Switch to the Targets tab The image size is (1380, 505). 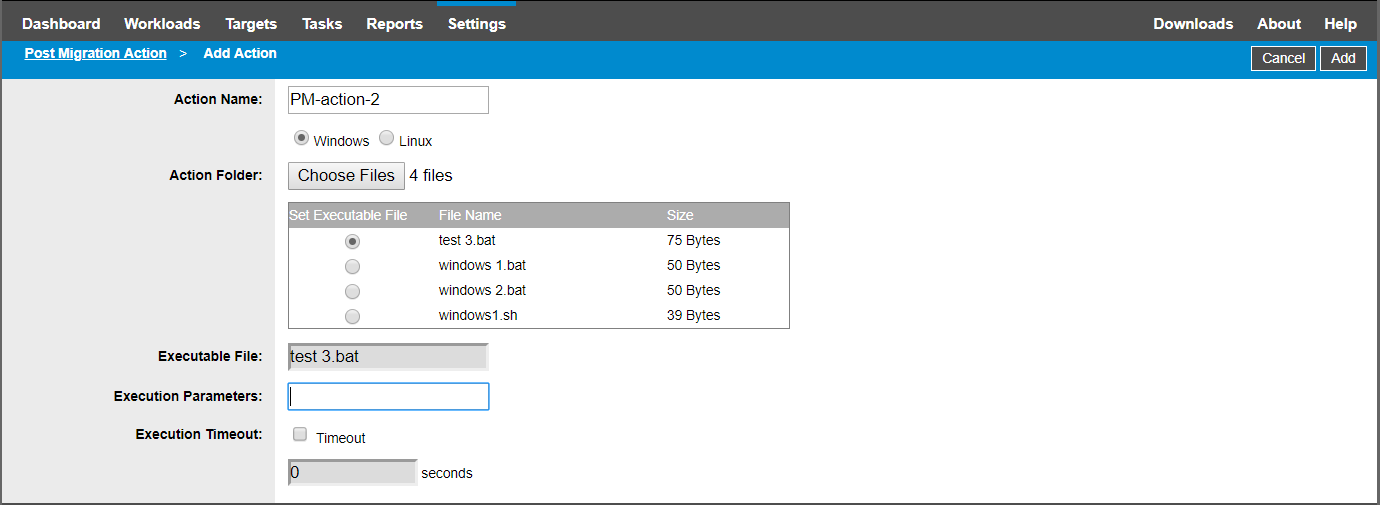point(251,24)
